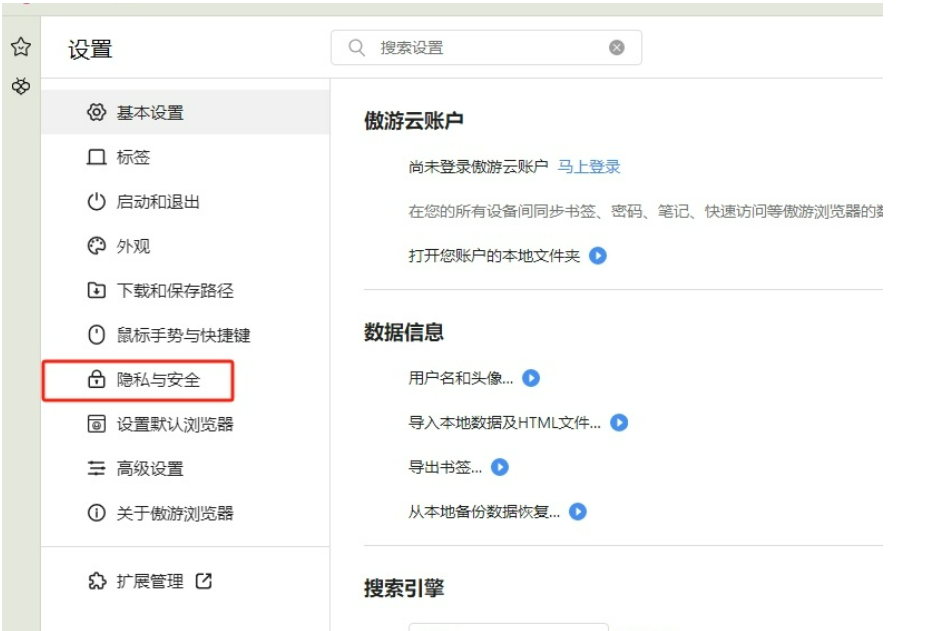Open 隐私与安全 settings

[185, 379]
